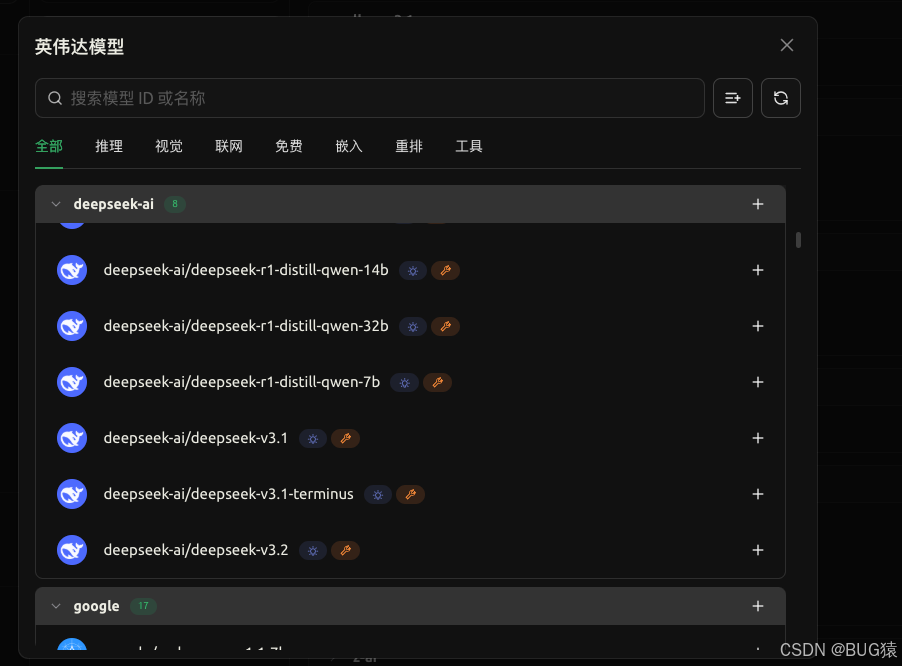902x666 pixels.
Task: Click the deepseek-r1-distill-qwen-32b model logo
Action: [x=72, y=326]
